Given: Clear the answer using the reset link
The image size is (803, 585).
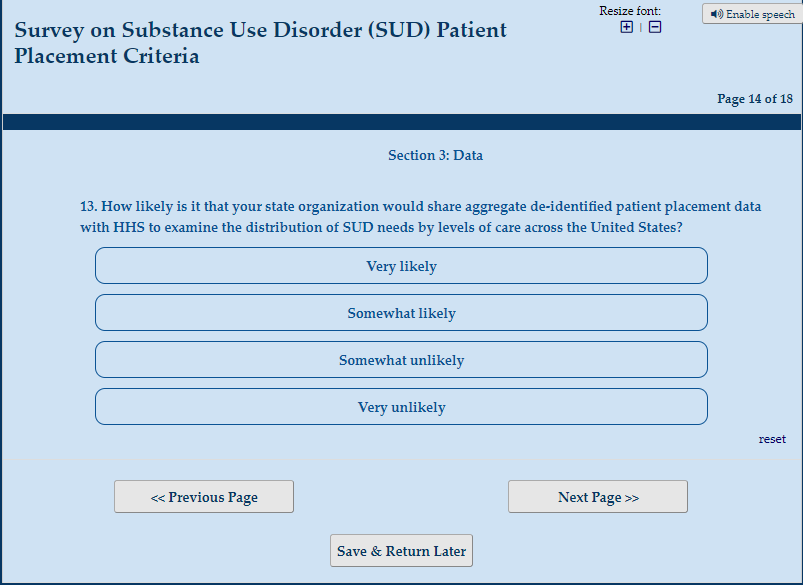Looking at the screenshot, I should 772,439.
